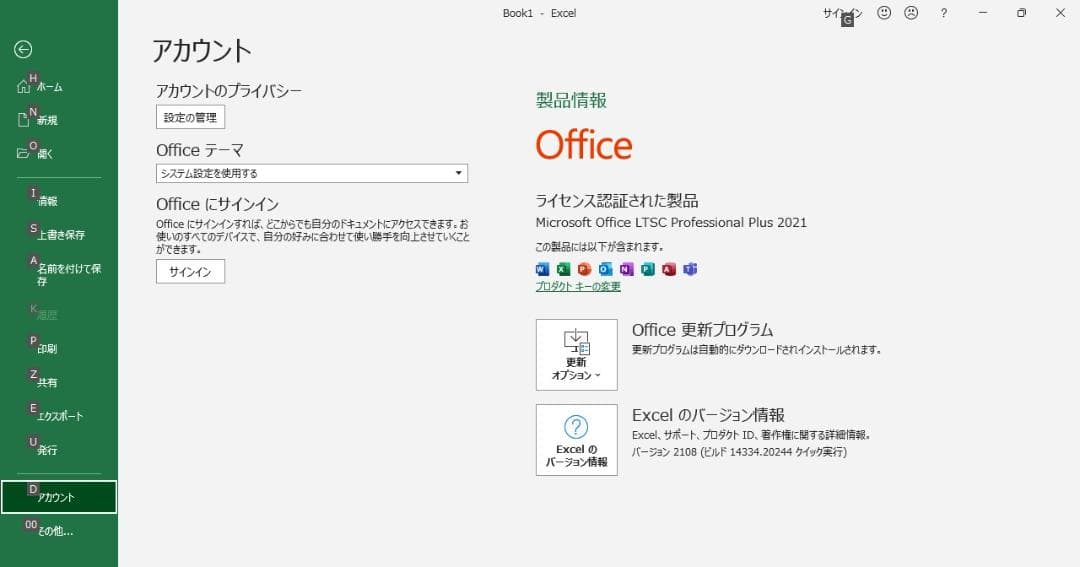Click the Teams product icon

tap(689, 269)
